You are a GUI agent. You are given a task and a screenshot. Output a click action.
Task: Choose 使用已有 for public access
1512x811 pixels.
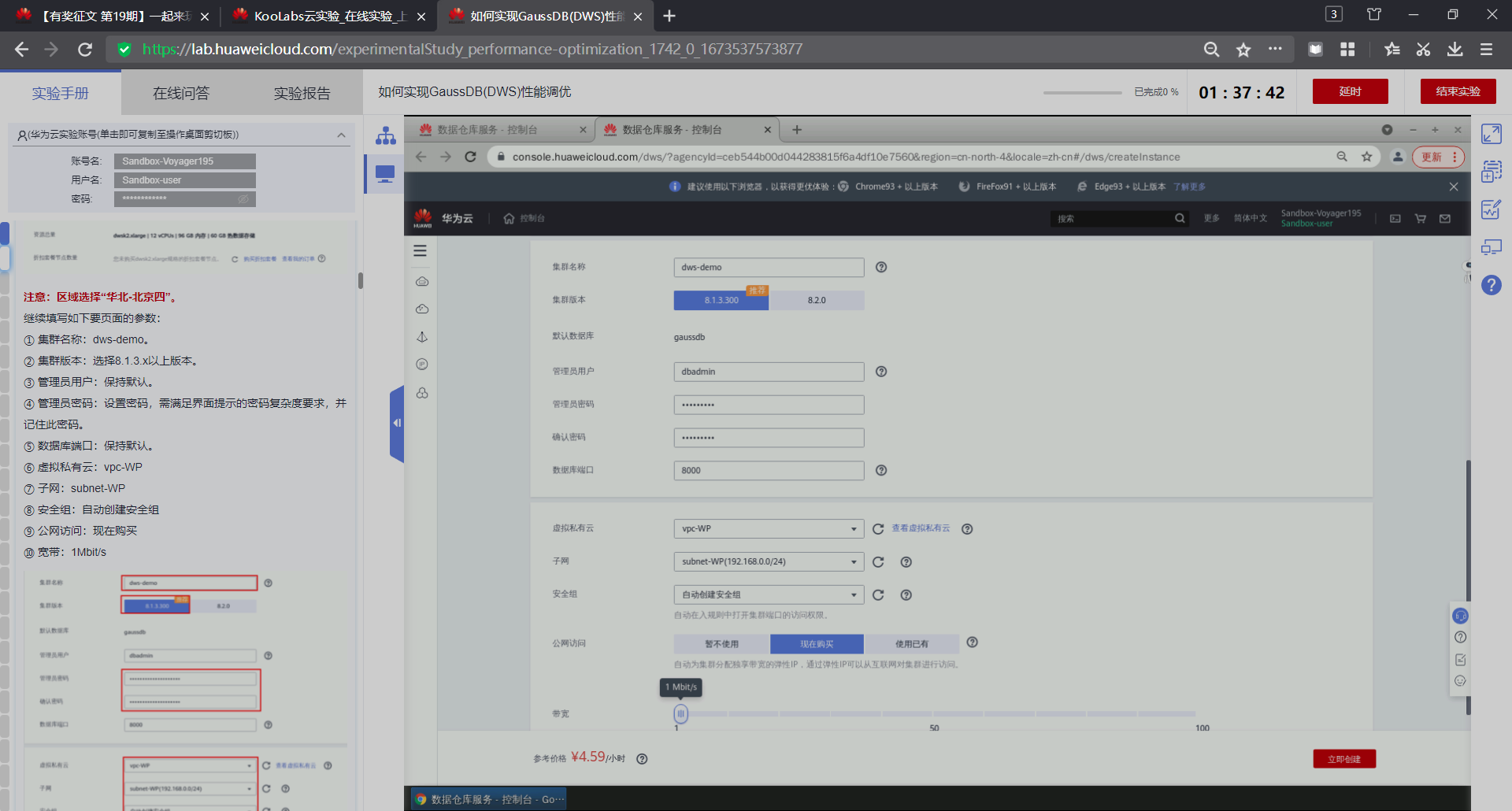[912, 644]
